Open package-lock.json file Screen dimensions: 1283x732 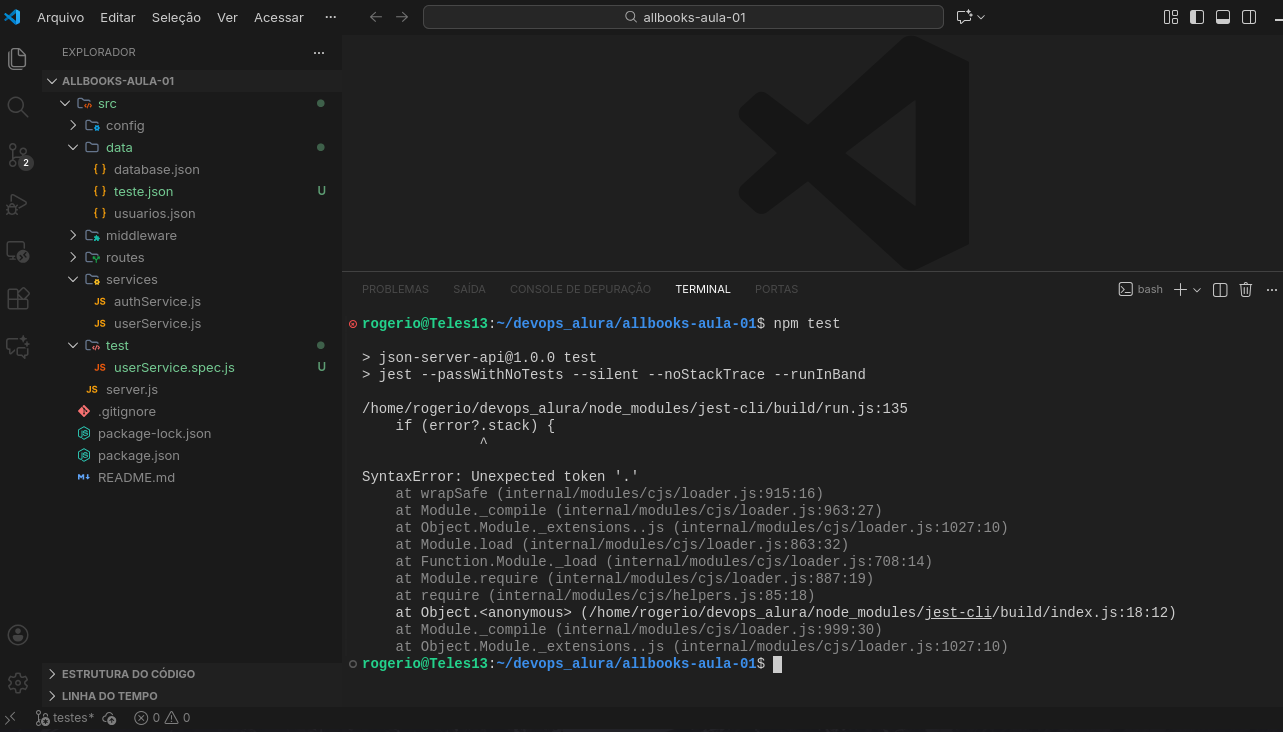(x=192, y=433)
